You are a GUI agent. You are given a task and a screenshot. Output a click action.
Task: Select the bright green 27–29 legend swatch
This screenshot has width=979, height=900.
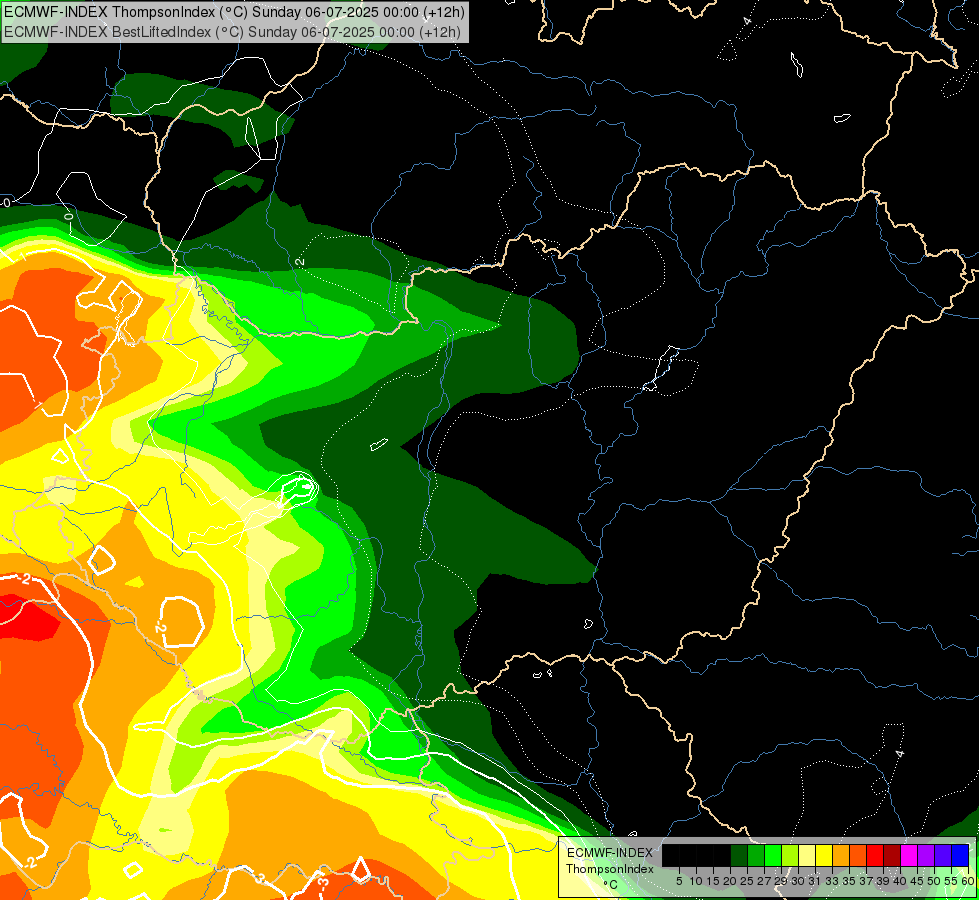point(773,856)
